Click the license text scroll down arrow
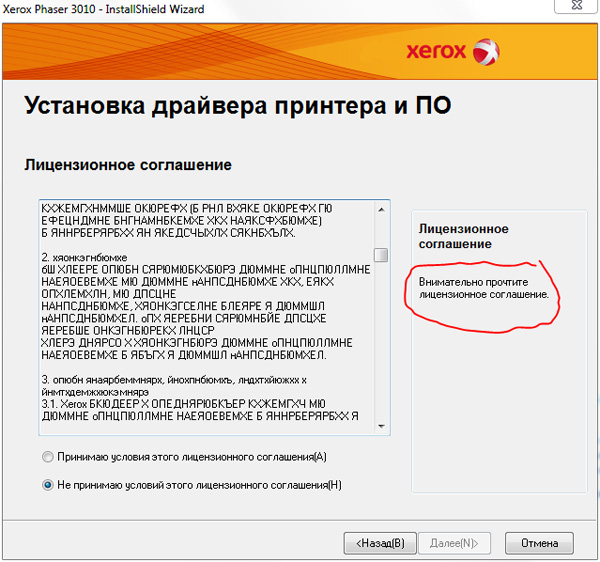 381,427
